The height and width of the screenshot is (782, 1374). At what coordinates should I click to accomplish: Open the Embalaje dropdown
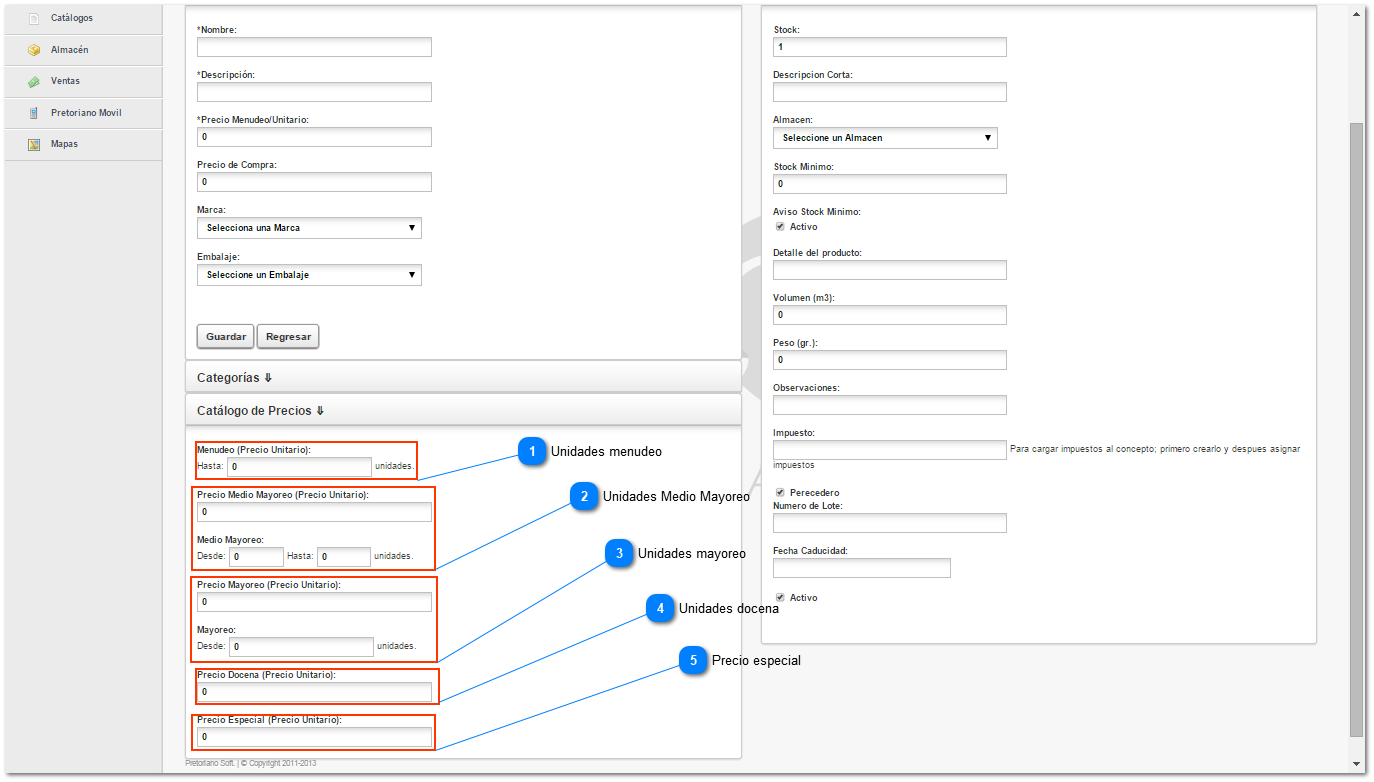click(x=309, y=275)
